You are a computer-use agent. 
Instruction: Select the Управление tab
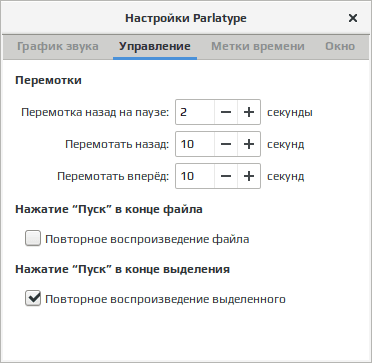(155, 46)
